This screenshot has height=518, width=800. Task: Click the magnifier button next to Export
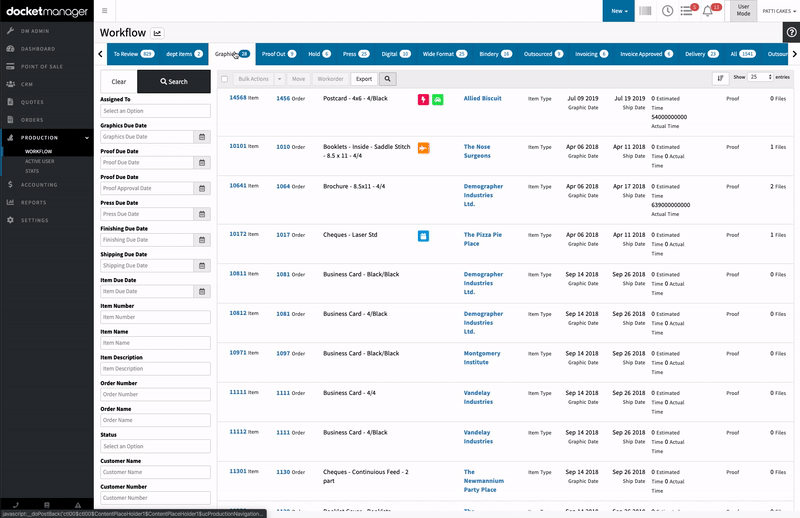point(388,79)
